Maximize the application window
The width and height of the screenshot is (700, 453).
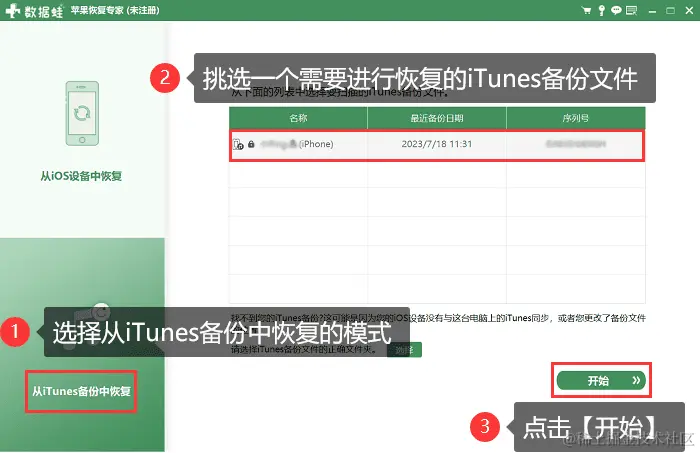point(670,10)
